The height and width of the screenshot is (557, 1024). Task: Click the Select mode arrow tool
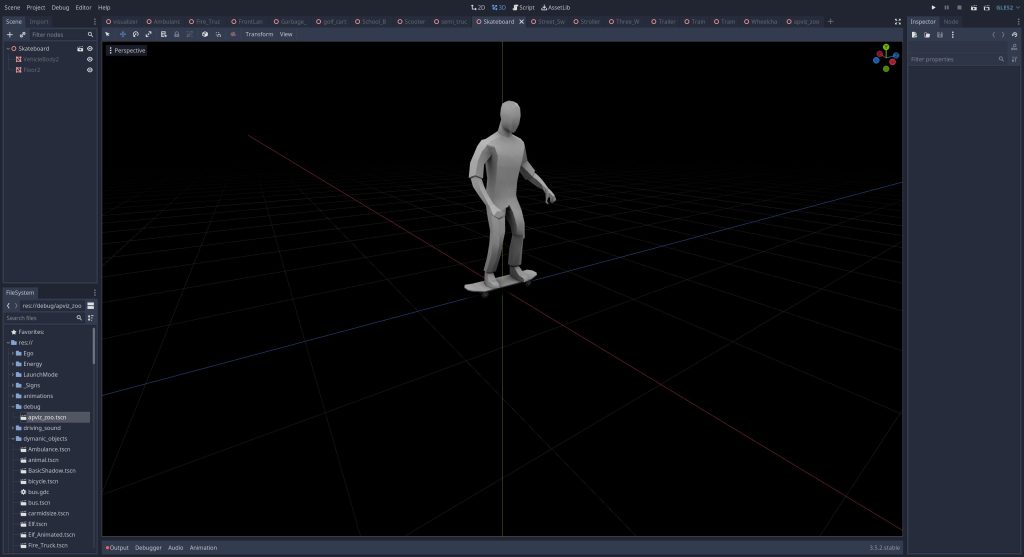[108, 34]
